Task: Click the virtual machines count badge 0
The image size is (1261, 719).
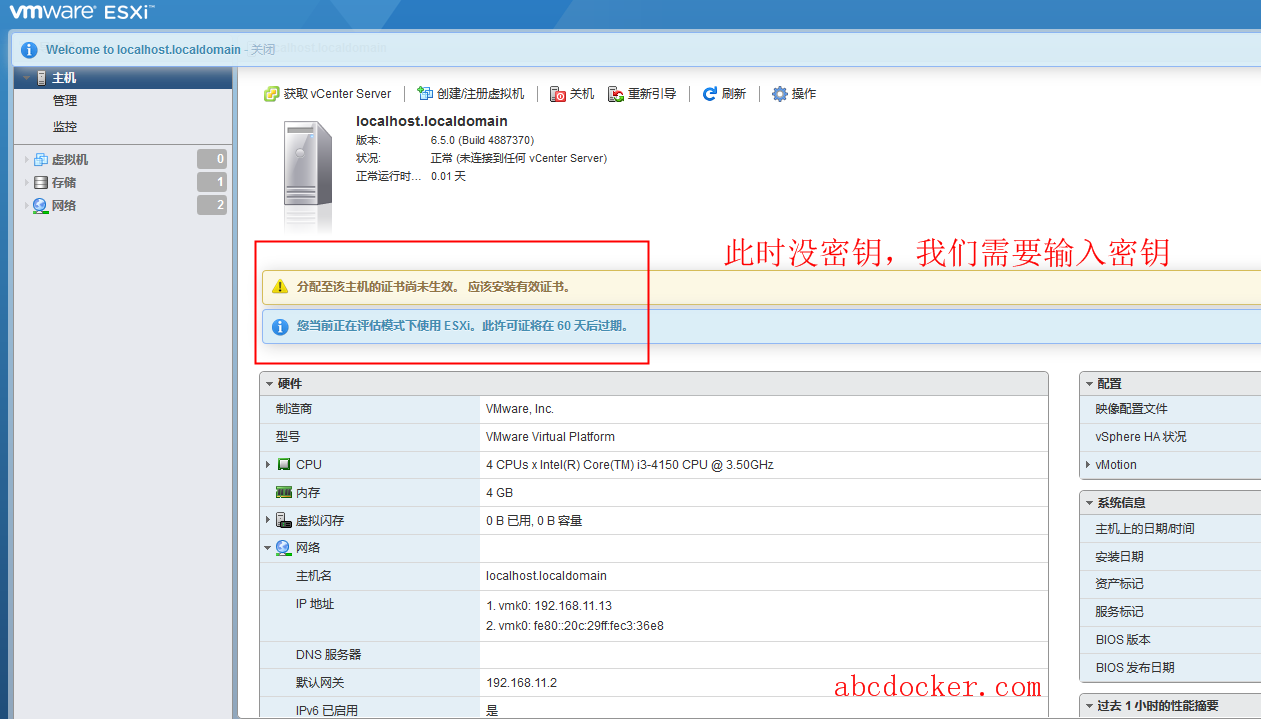Action: 212,159
